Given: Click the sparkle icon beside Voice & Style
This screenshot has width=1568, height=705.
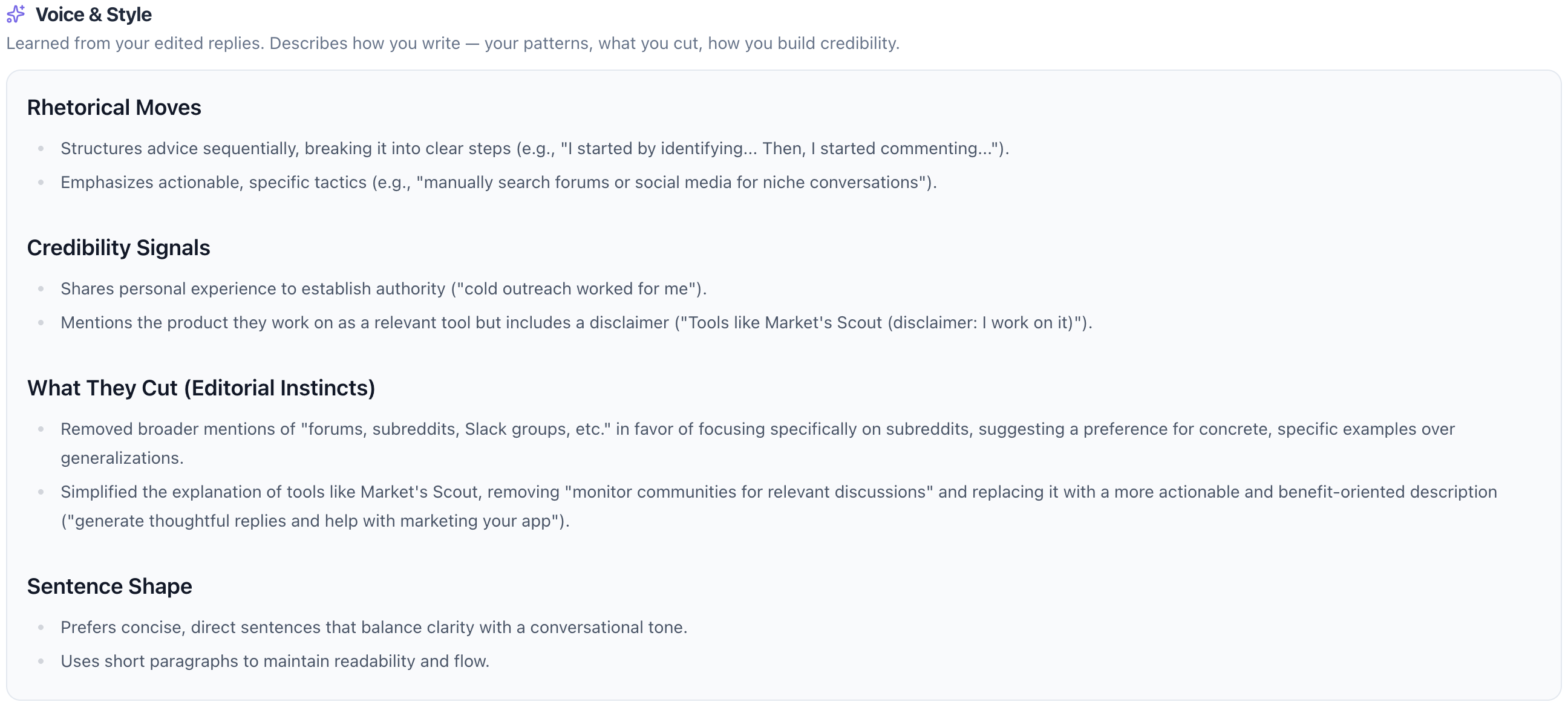Looking at the screenshot, I should pos(16,14).
